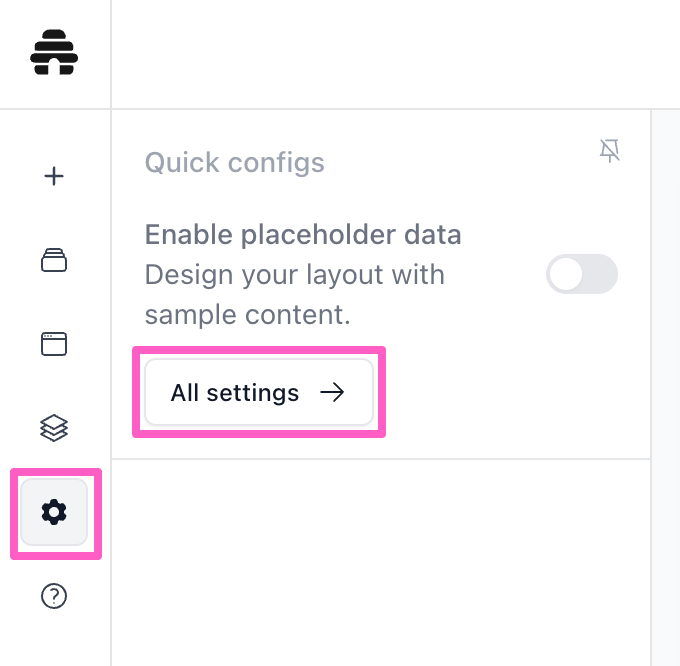Open the stacked collections icon in sidebar
680x666 pixels.
54,260
